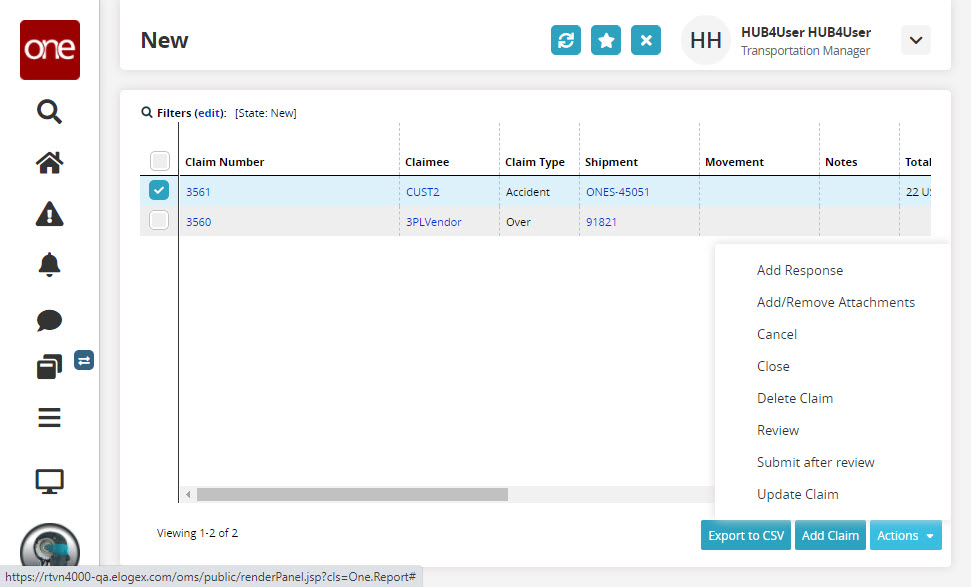This screenshot has height=587, width=971.
Task: Mark page as favorite with star icon
Action: coord(606,40)
